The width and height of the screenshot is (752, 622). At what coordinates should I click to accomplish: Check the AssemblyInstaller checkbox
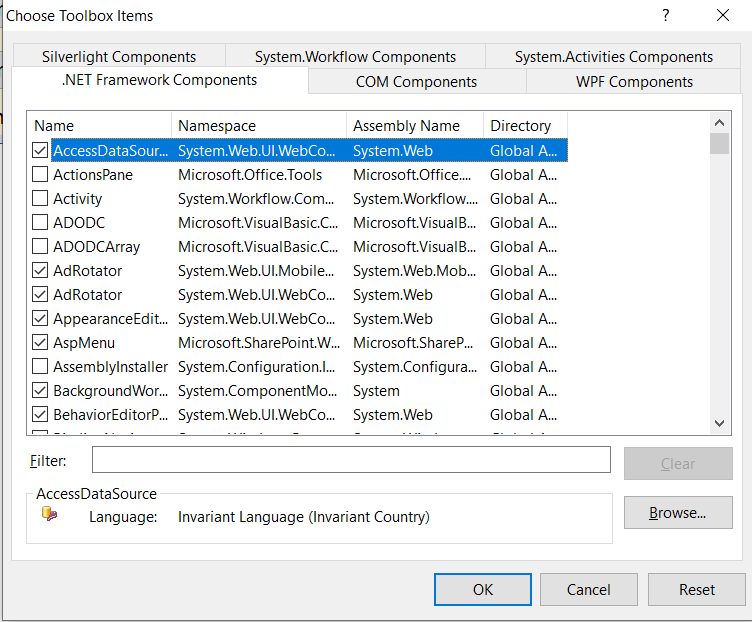coord(40,366)
